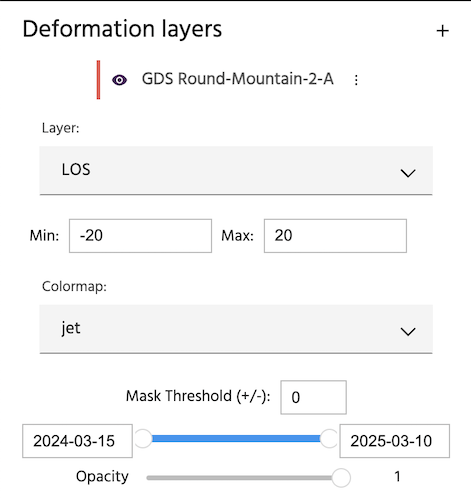
Task: Click the Max value field showing 20
Action: [x=335, y=236]
